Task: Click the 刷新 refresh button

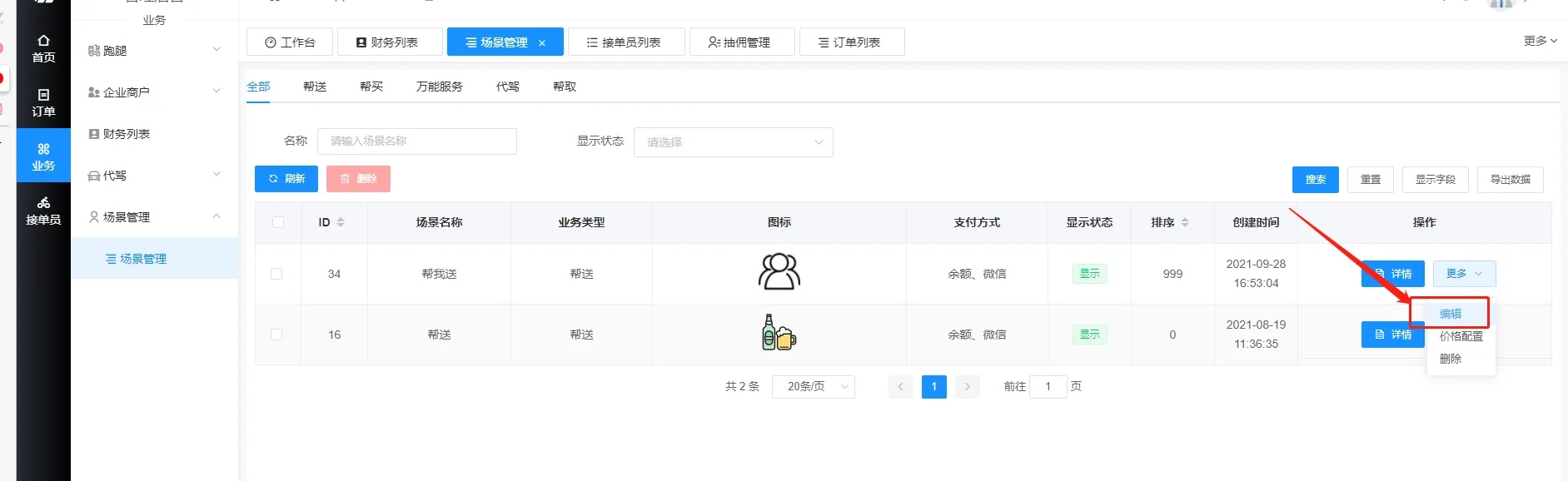Action: (286, 179)
